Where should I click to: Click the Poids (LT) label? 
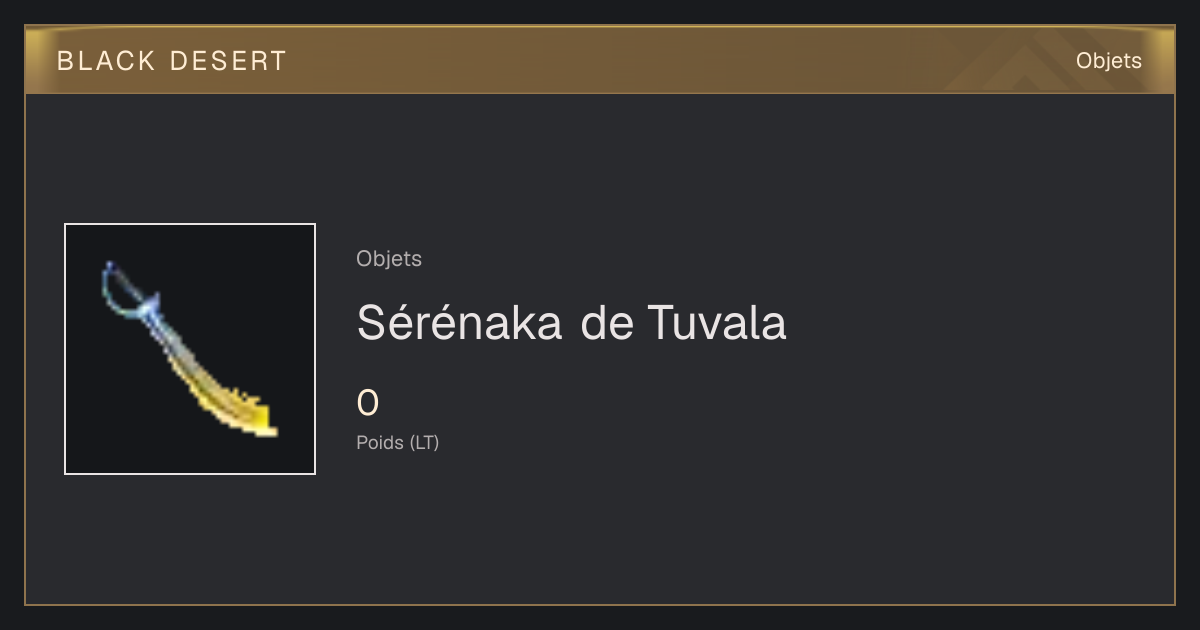point(398,442)
